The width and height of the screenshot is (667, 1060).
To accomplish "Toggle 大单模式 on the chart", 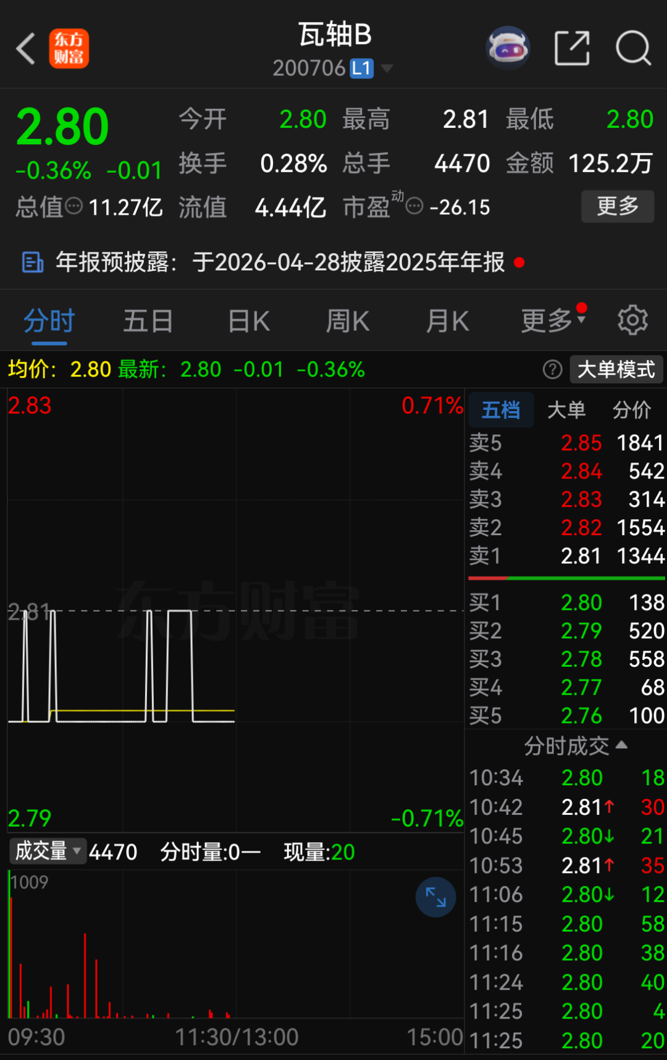I will (x=616, y=369).
